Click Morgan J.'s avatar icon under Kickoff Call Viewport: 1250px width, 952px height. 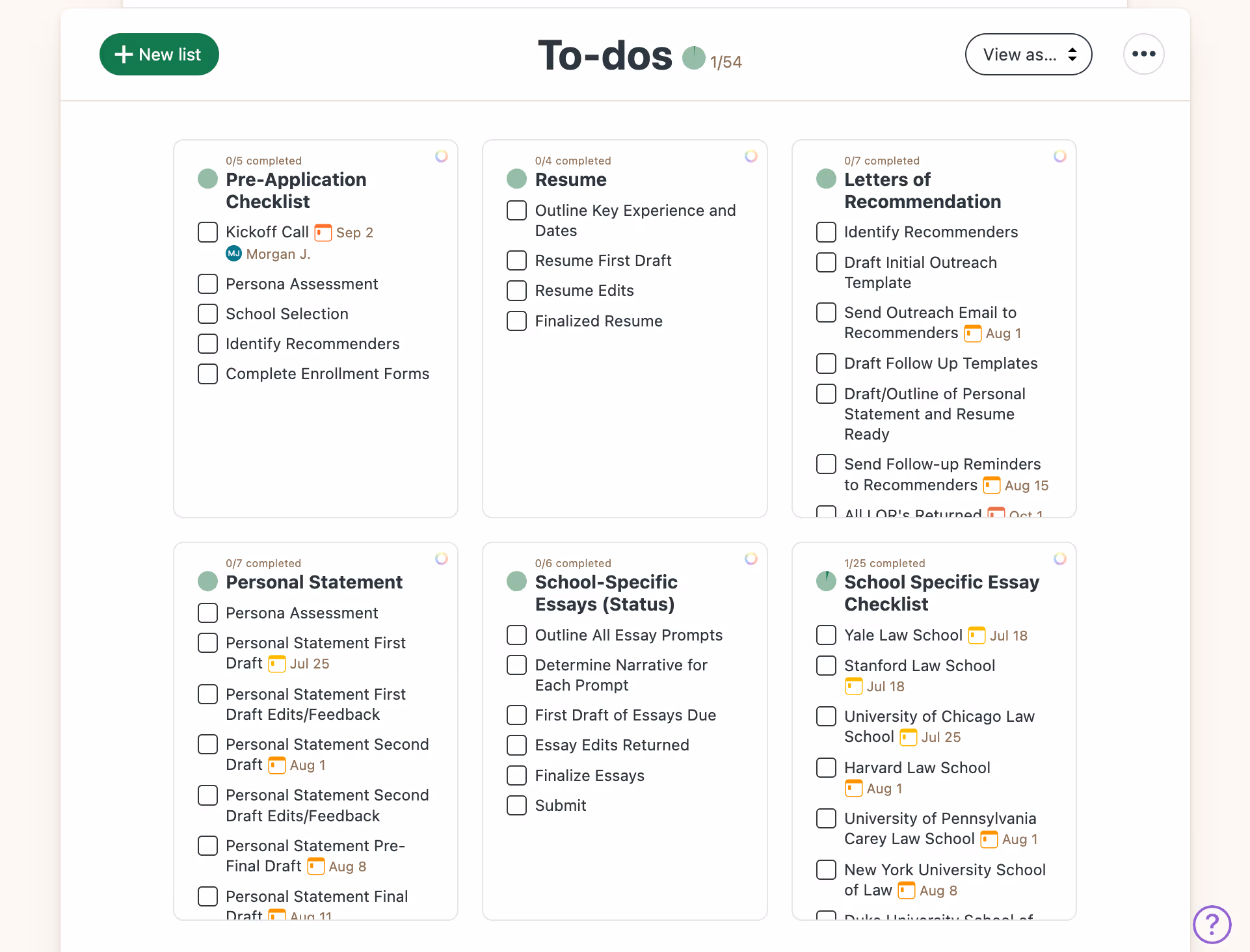tap(233, 254)
